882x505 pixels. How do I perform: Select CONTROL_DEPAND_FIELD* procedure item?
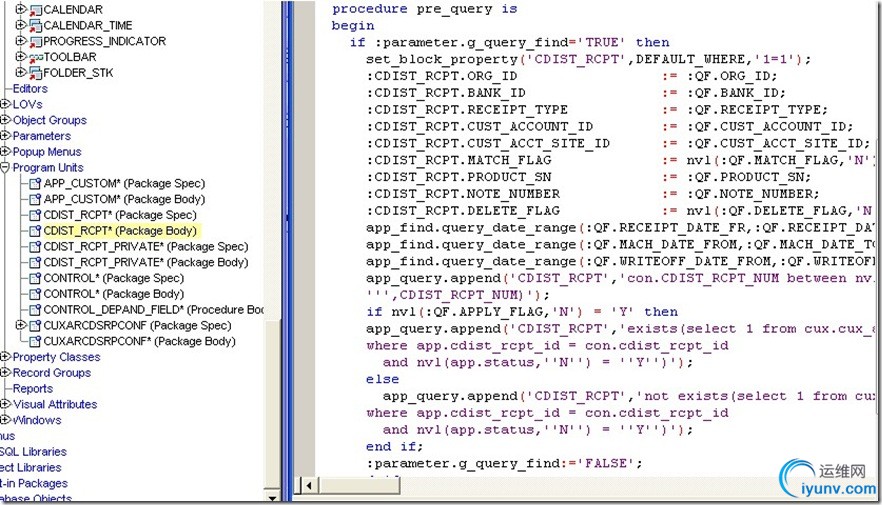(x=154, y=309)
